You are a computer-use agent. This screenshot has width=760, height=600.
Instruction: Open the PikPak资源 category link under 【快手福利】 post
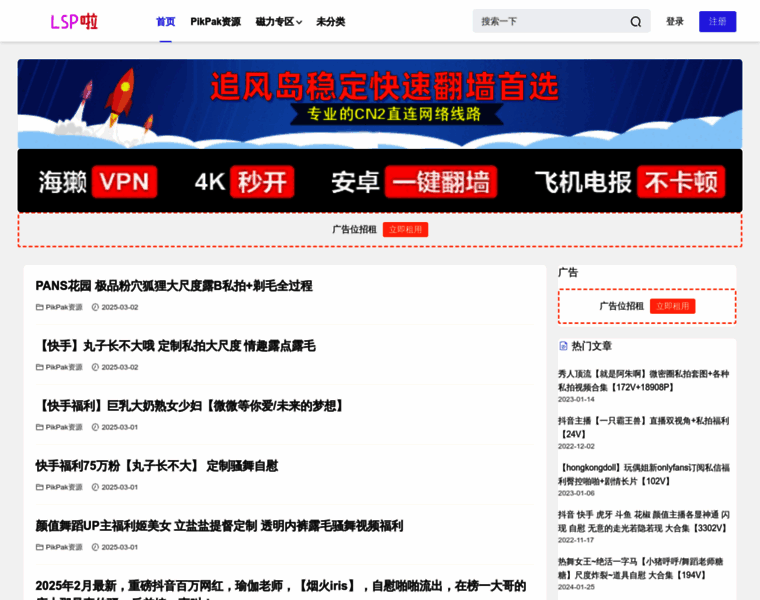click(x=64, y=427)
